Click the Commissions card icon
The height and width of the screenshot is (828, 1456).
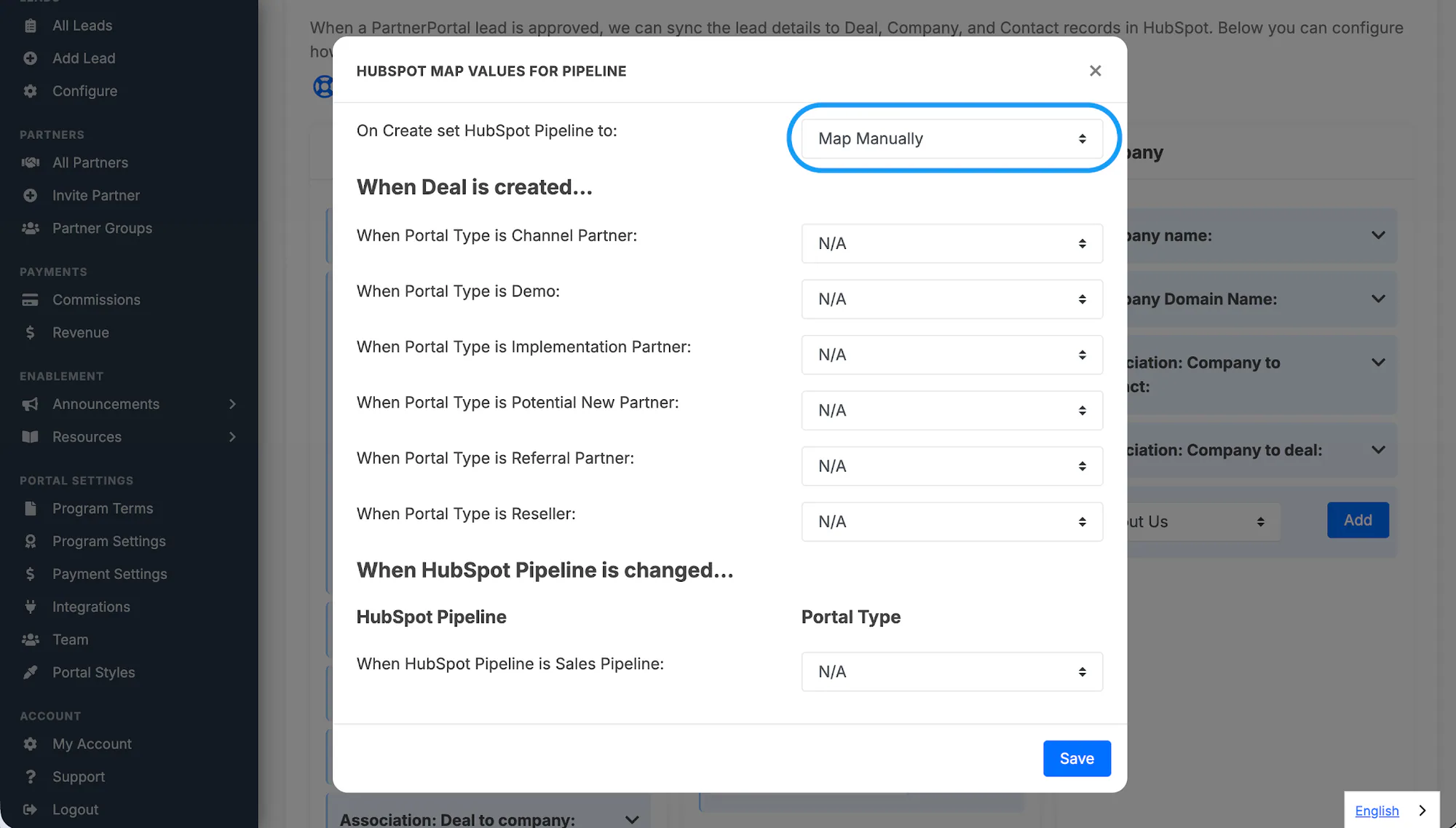[30, 299]
